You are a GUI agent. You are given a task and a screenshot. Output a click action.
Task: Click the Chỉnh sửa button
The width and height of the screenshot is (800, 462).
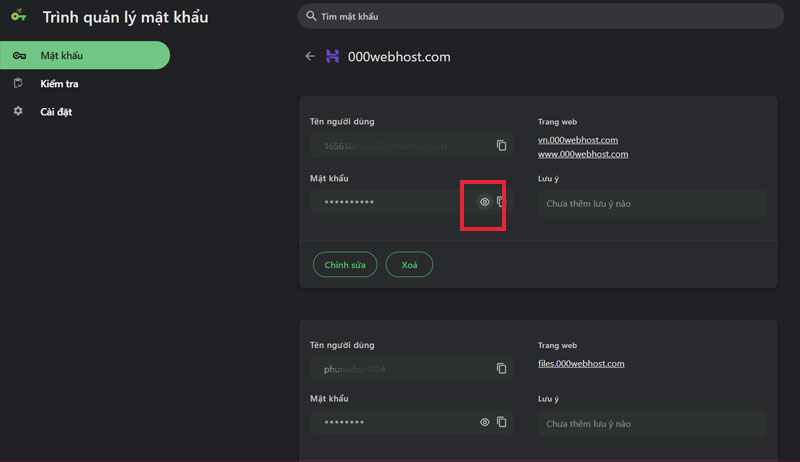[x=345, y=265]
